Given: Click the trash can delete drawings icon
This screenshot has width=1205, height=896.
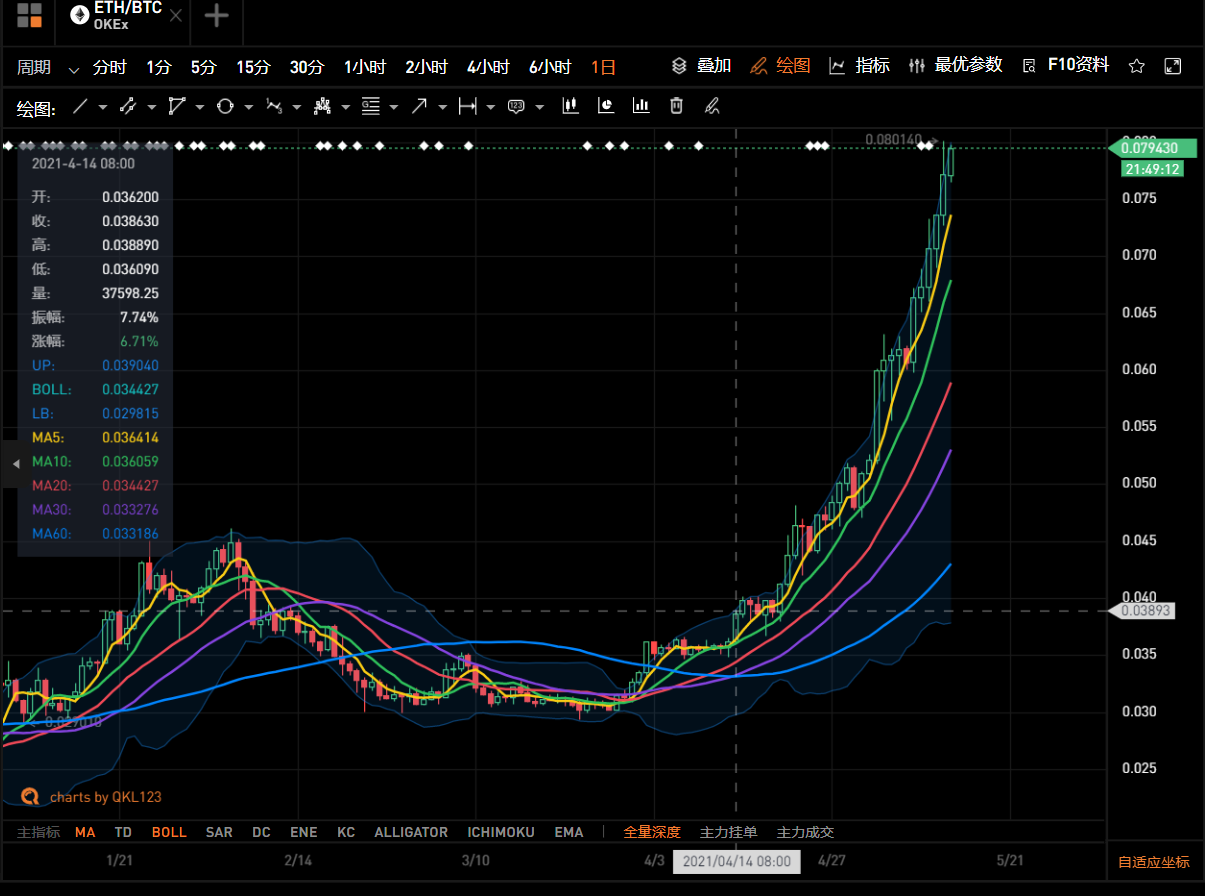Looking at the screenshot, I should pos(676,106).
